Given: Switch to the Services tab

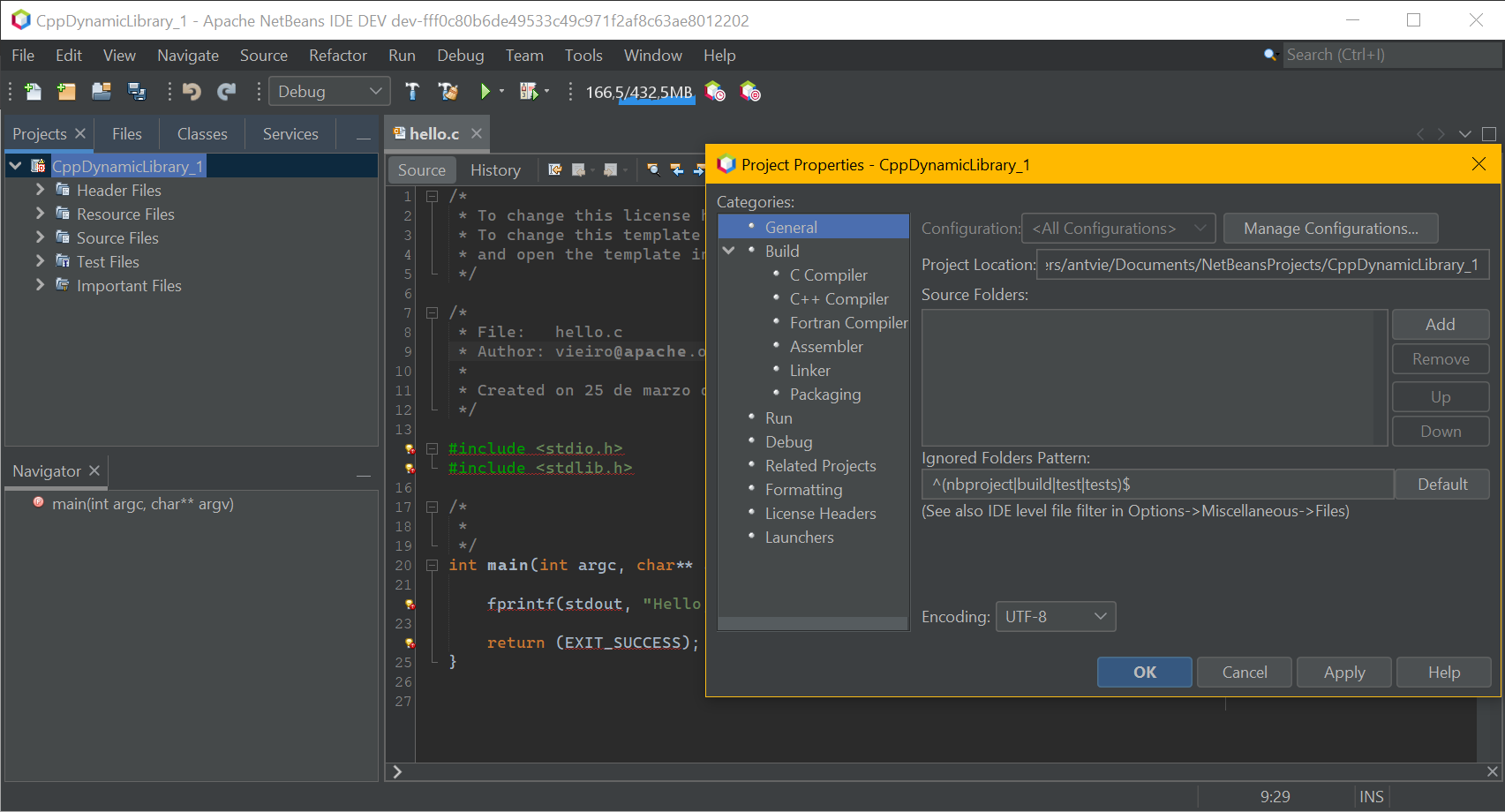Looking at the screenshot, I should 290,134.
